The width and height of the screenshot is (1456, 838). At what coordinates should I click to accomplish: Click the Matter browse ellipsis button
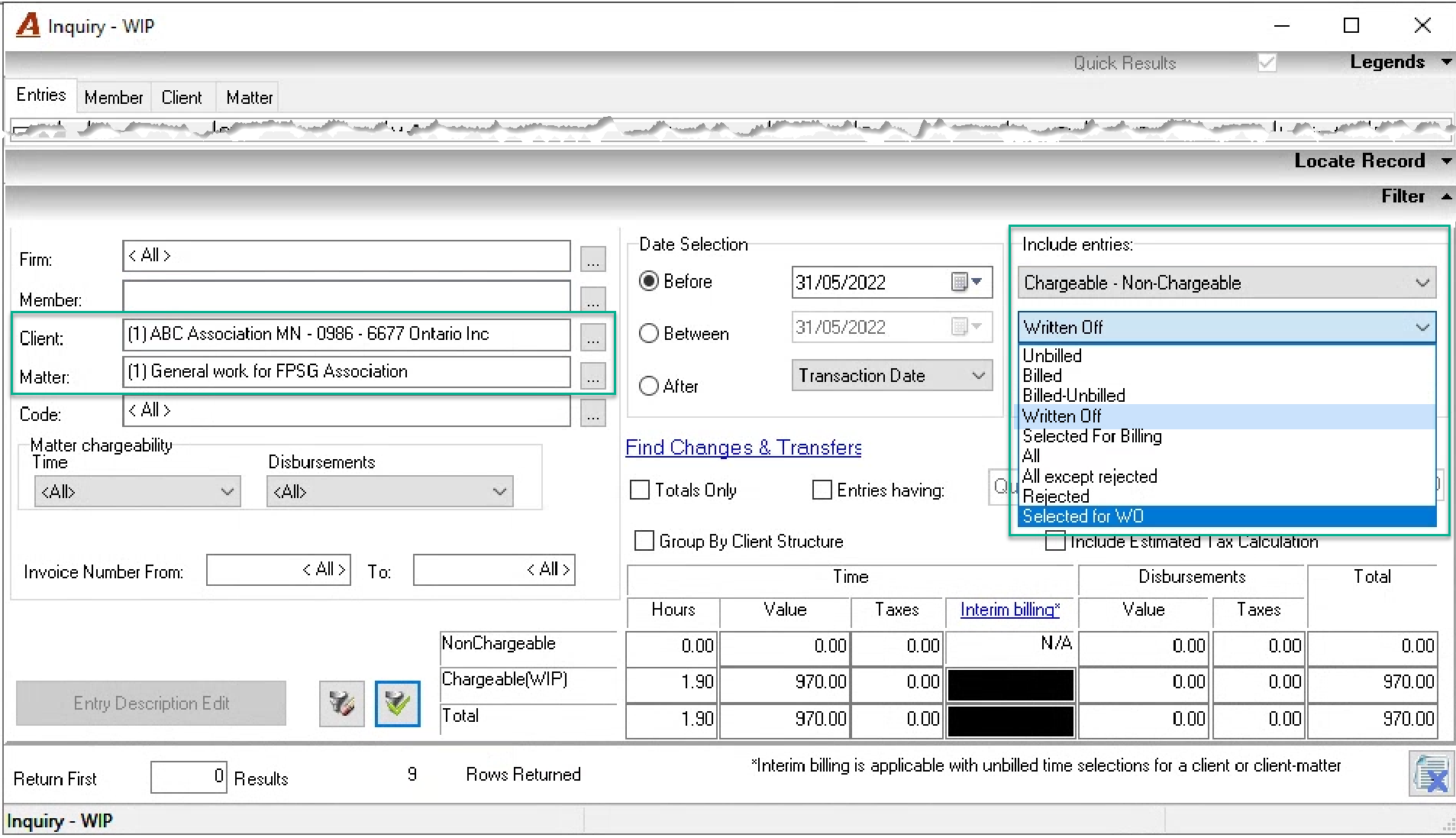tap(592, 375)
